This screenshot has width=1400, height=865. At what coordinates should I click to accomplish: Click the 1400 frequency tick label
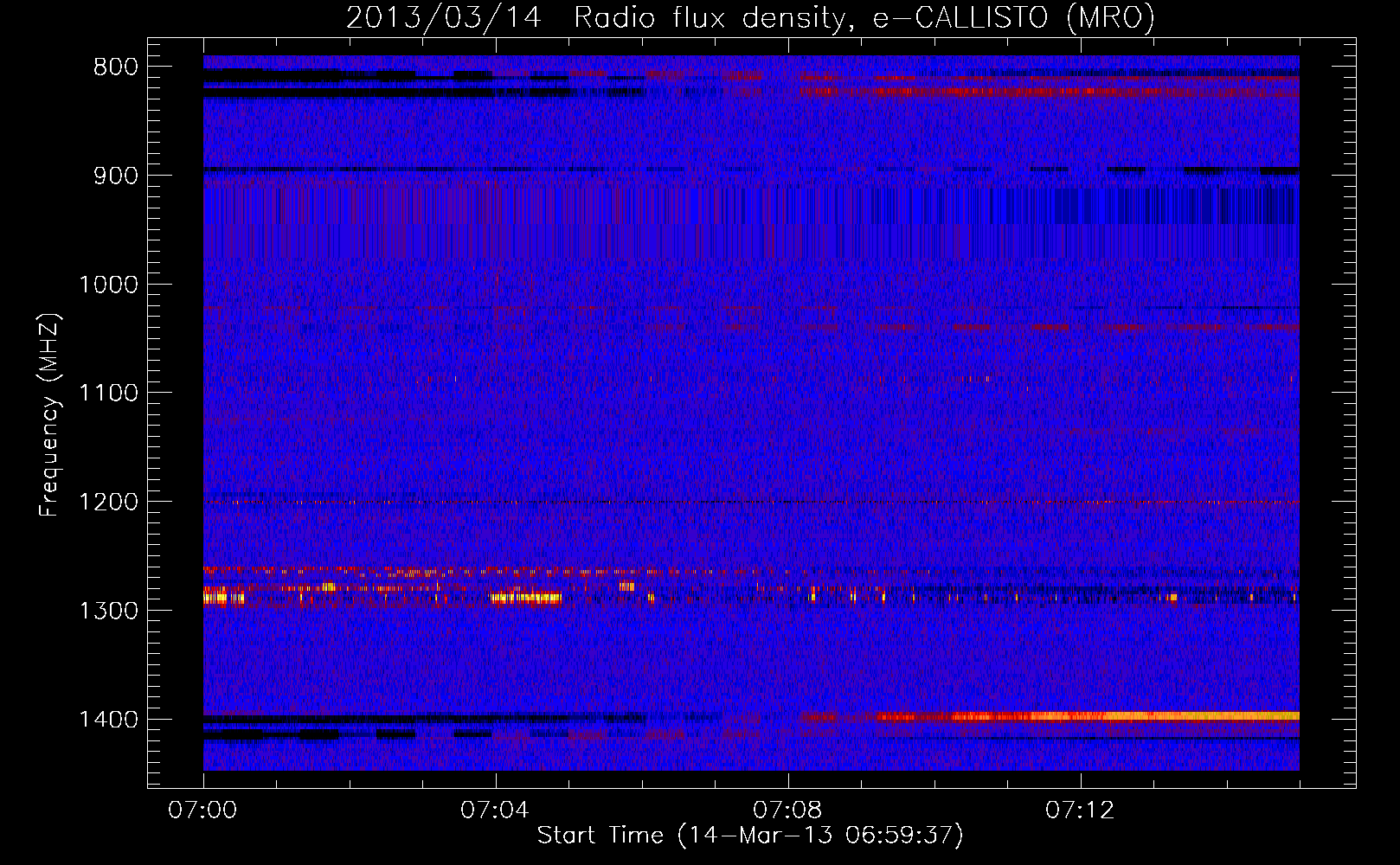(x=108, y=720)
